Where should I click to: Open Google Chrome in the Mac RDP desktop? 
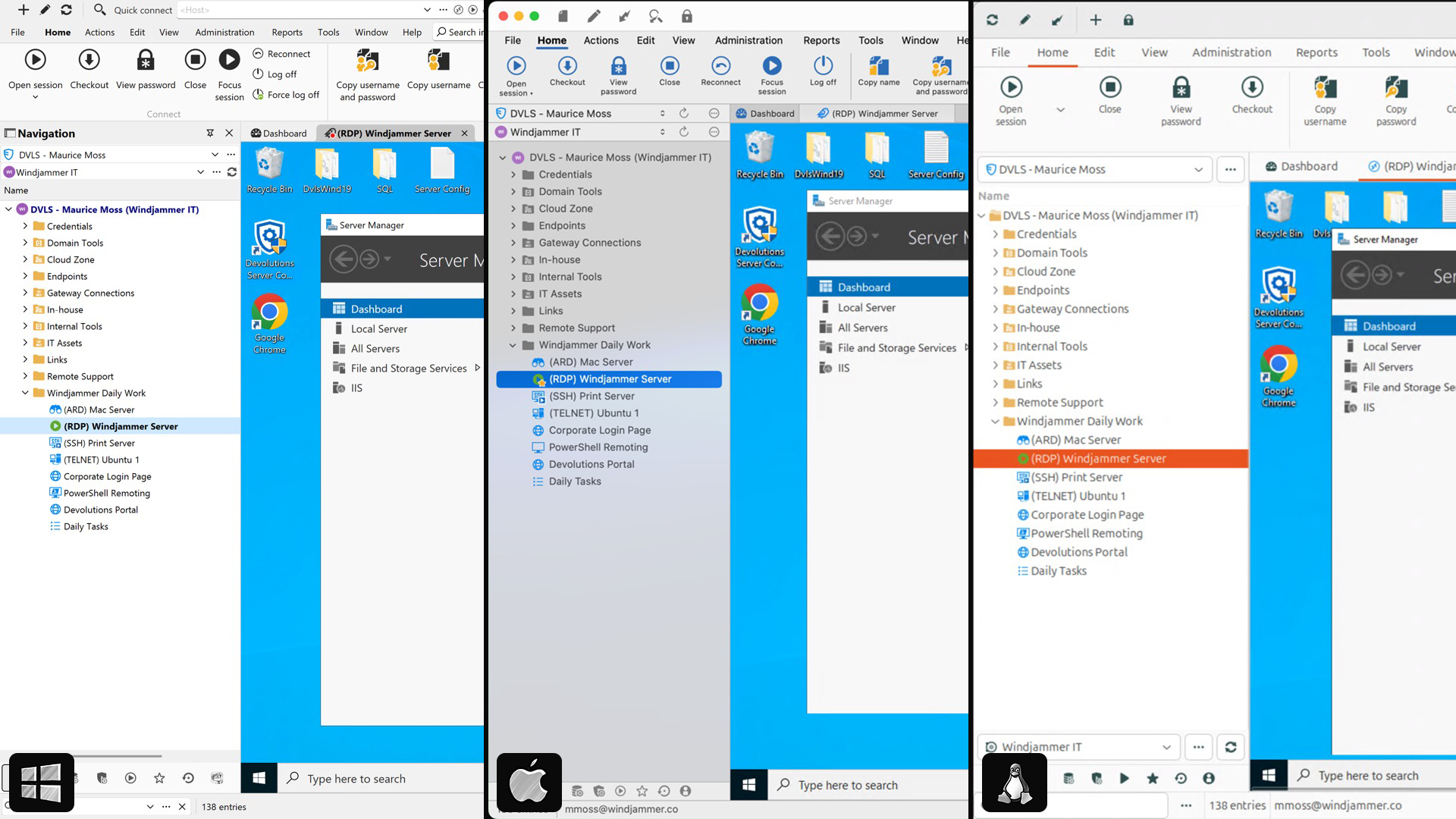pyautogui.click(x=760, y=314)
